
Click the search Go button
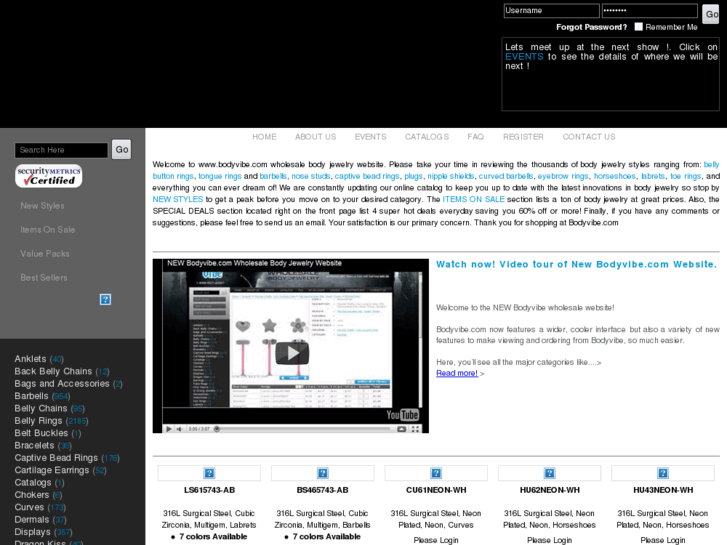tap(121, 149)
